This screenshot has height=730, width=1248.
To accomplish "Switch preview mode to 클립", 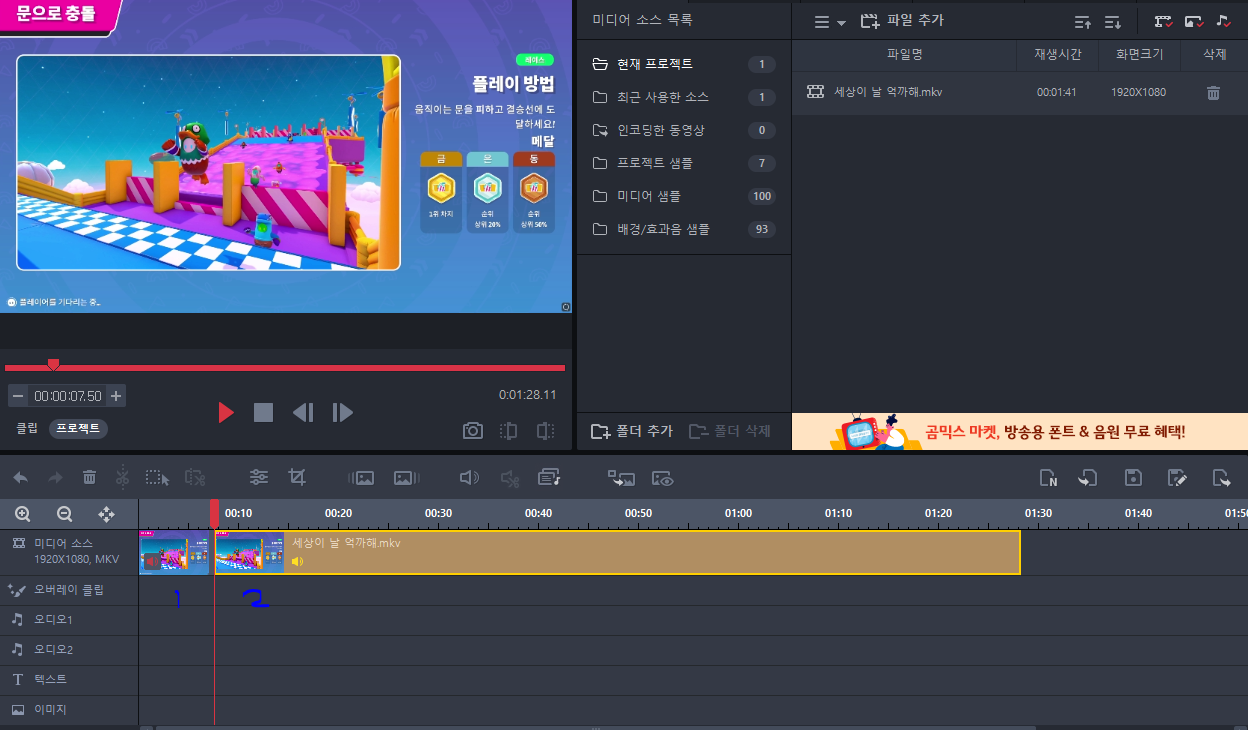I will point(27,428).
